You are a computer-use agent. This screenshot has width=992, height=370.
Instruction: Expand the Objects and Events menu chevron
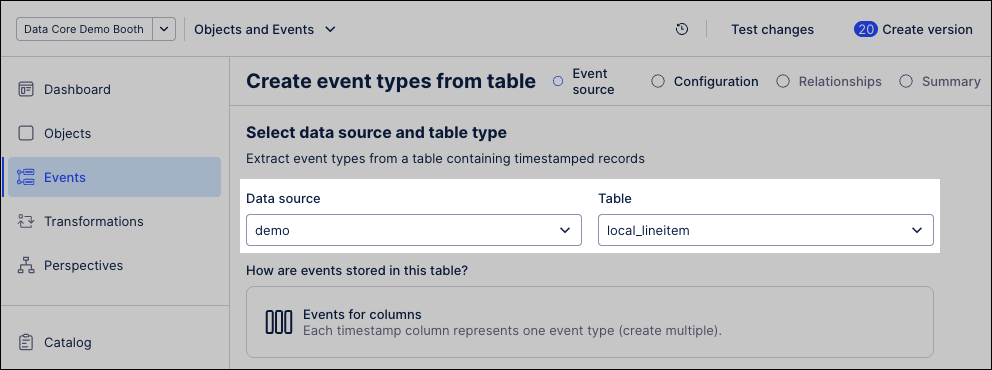pos(330,29)
